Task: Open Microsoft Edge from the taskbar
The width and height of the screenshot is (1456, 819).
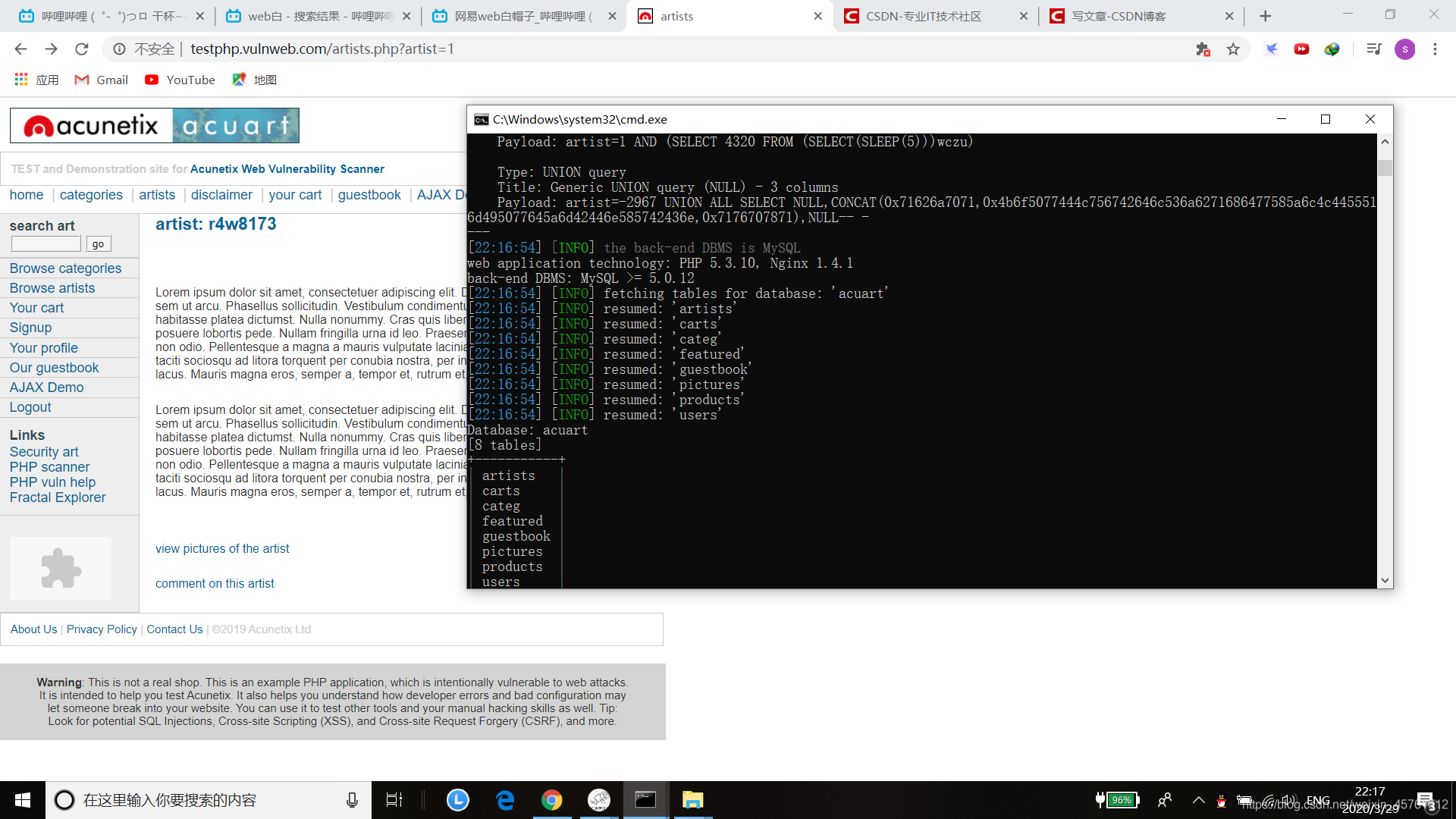Action: click(505, 800)
